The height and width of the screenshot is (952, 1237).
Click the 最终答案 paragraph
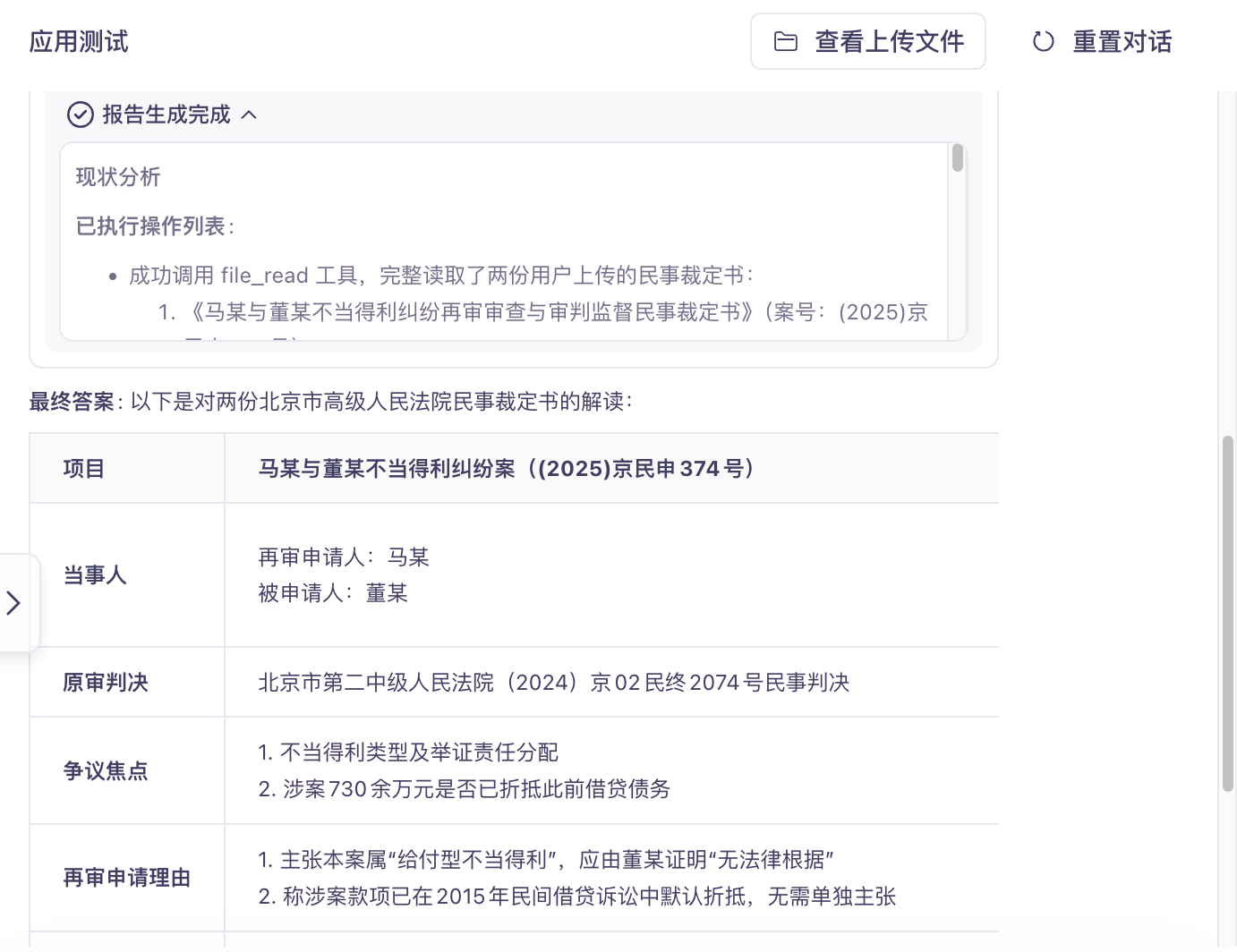[x=331, y=402]
